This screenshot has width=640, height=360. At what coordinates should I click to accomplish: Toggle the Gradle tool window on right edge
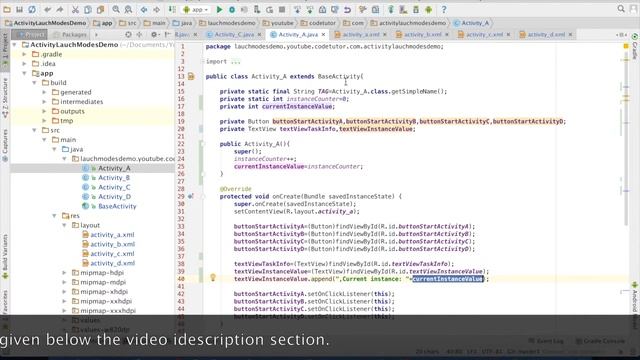click(635, 47)
